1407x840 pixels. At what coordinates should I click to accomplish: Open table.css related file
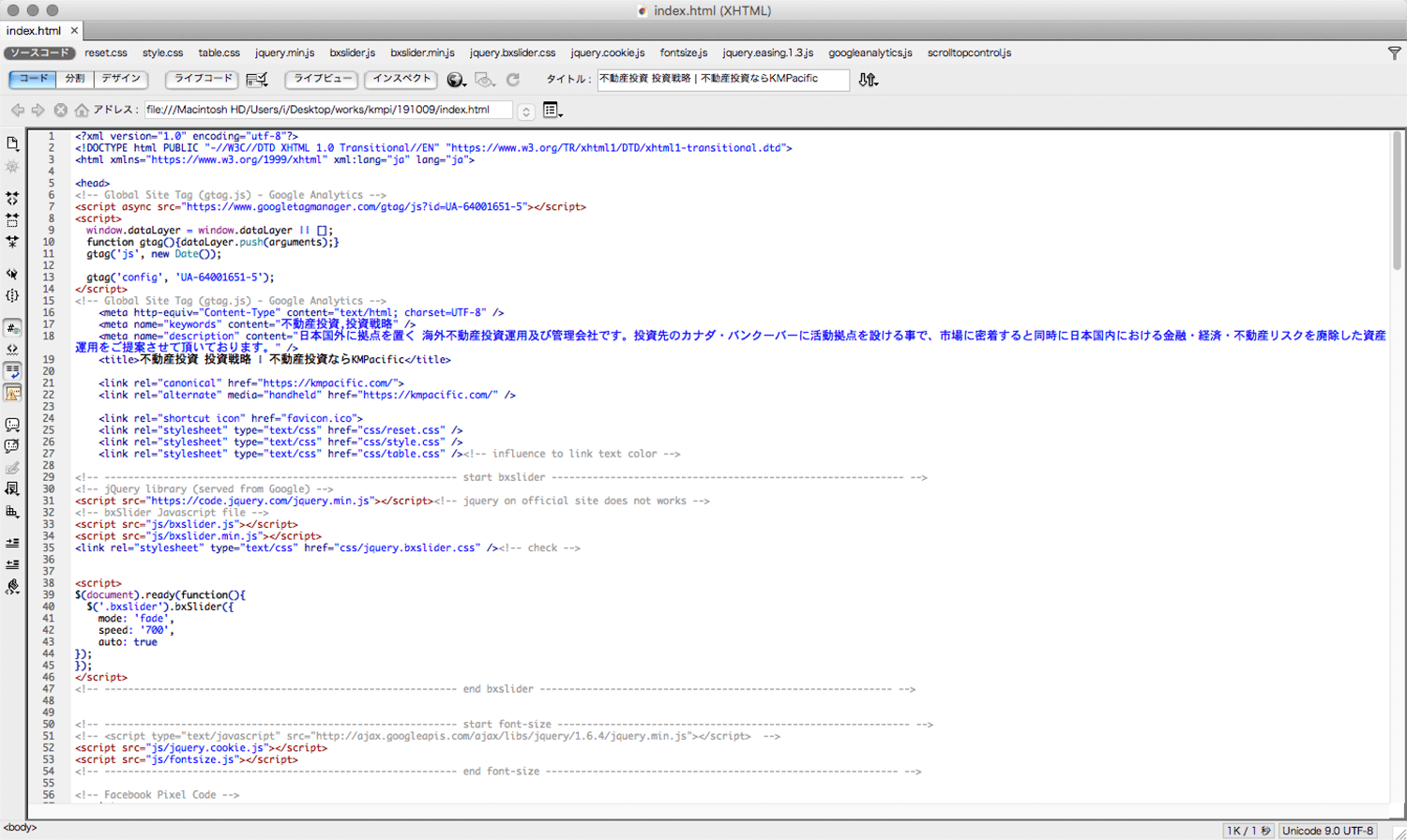pyautogui.click(x=219, y=53)
